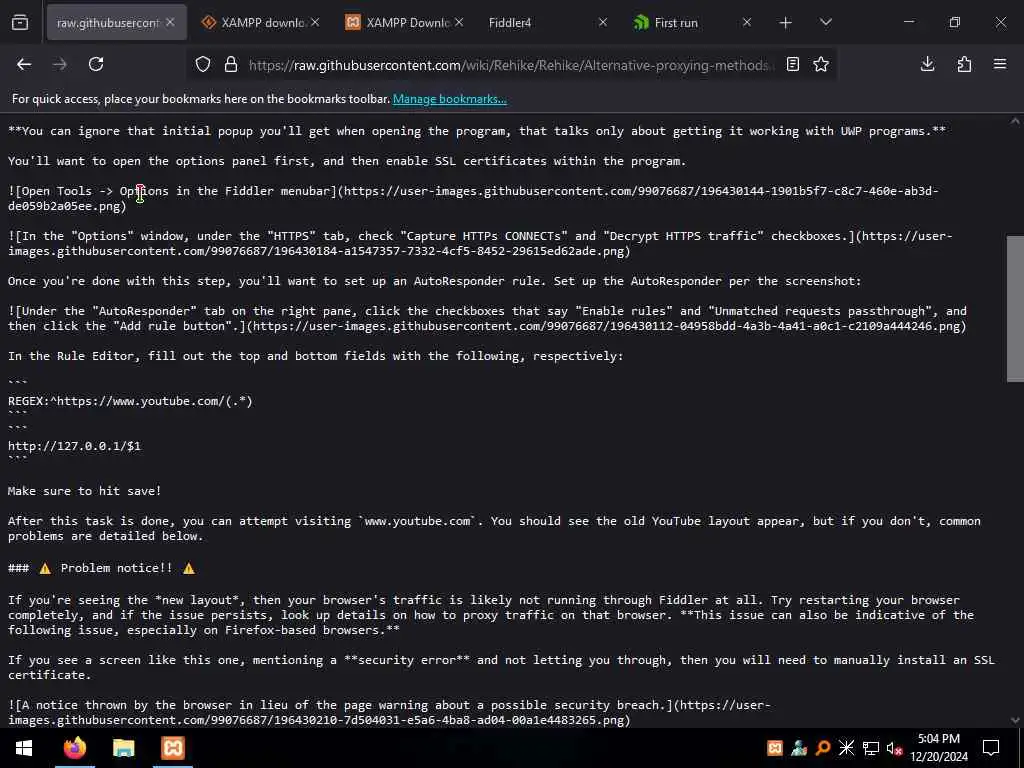Click the Firefox taskbar icon
This screenshot has width=1024, height=768.
point(74,748)
